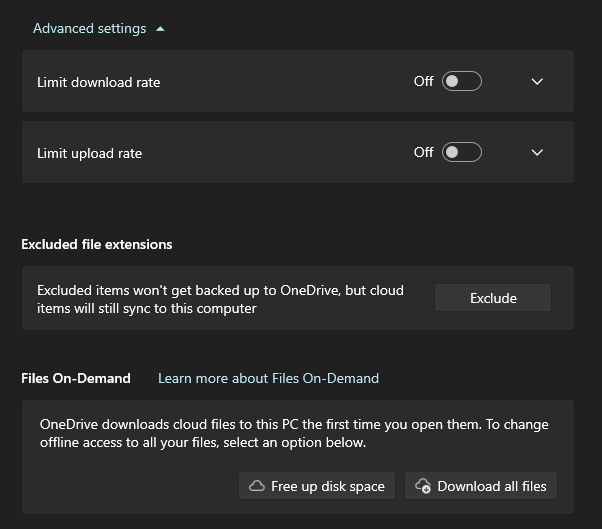
Task: Expand the Limit download rate chevron
Action: 537,82
